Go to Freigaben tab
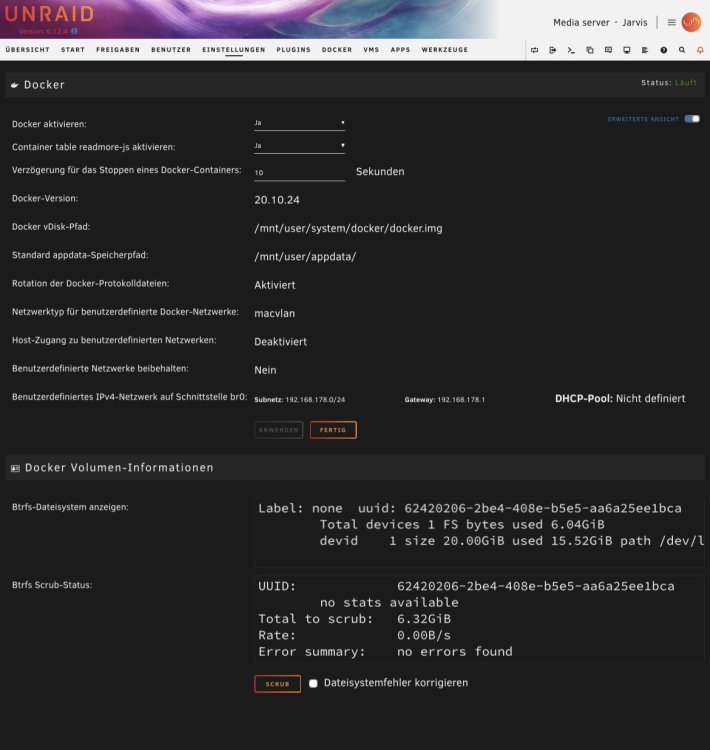This screenshot has width=710, height=750. [118, 50]
